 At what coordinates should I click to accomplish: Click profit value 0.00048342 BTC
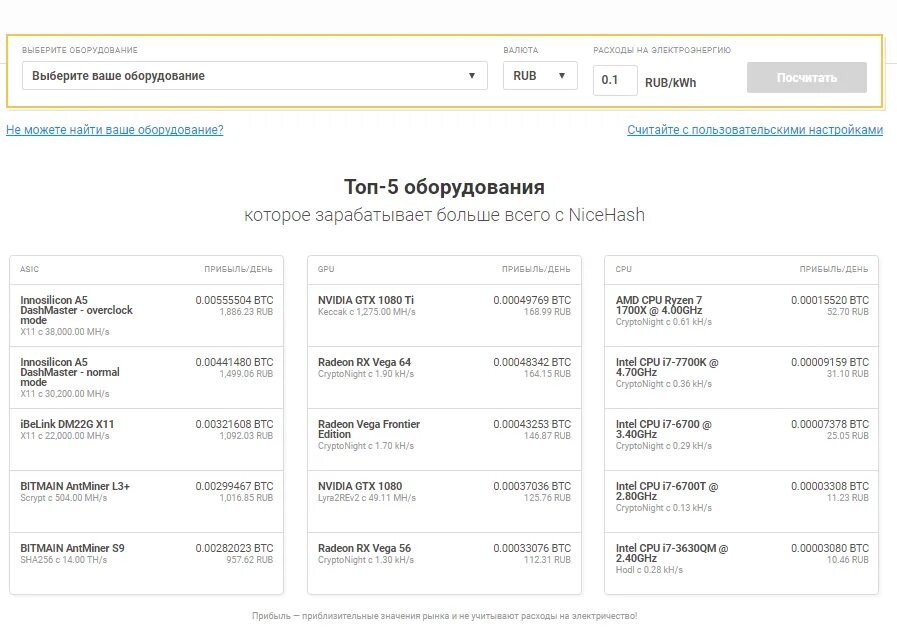tap(532, 362)
